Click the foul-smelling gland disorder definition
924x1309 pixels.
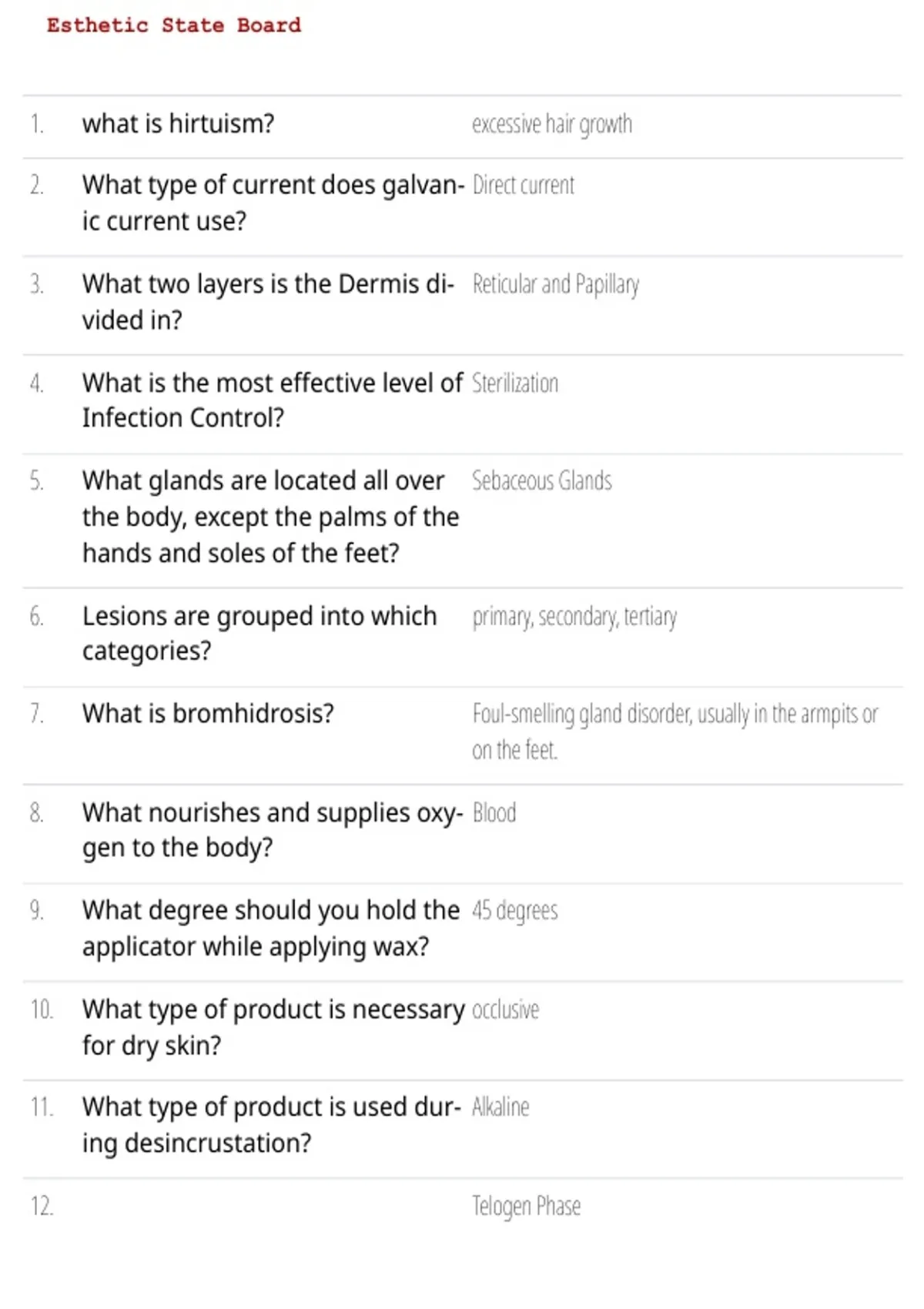coord(675,732)
